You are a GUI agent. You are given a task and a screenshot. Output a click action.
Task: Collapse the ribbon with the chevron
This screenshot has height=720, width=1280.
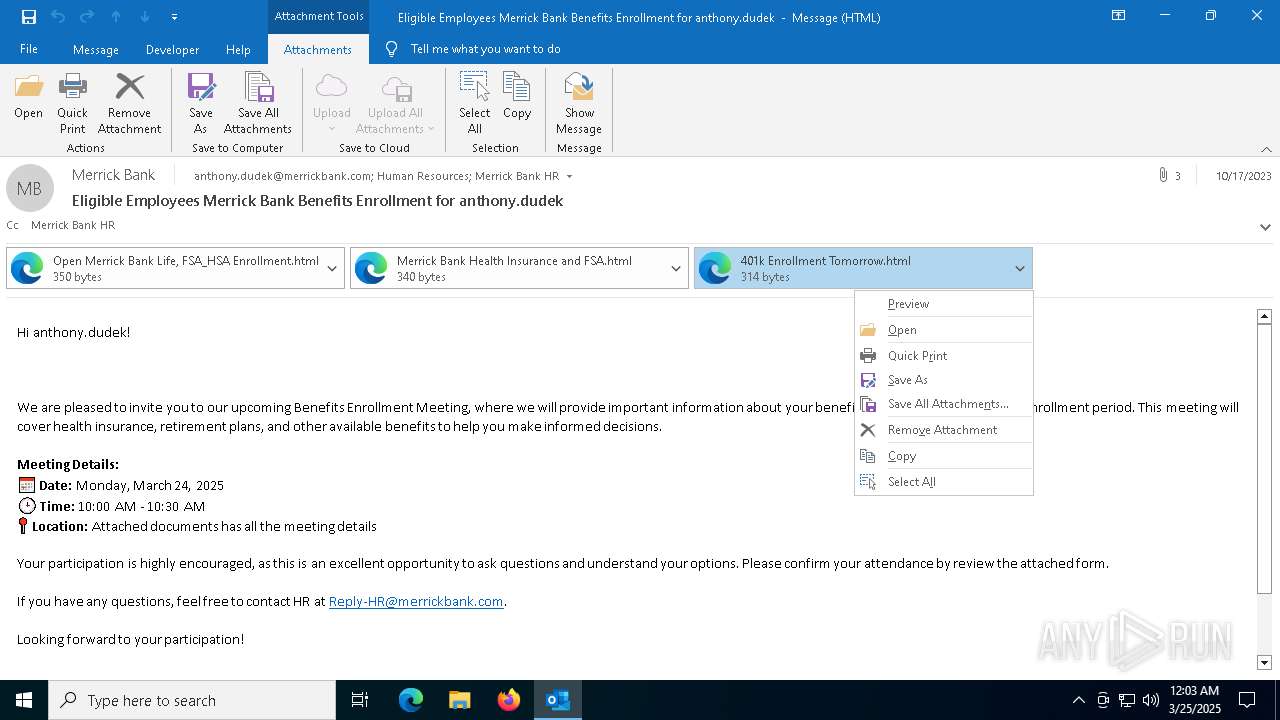[x=1266, y=149]
